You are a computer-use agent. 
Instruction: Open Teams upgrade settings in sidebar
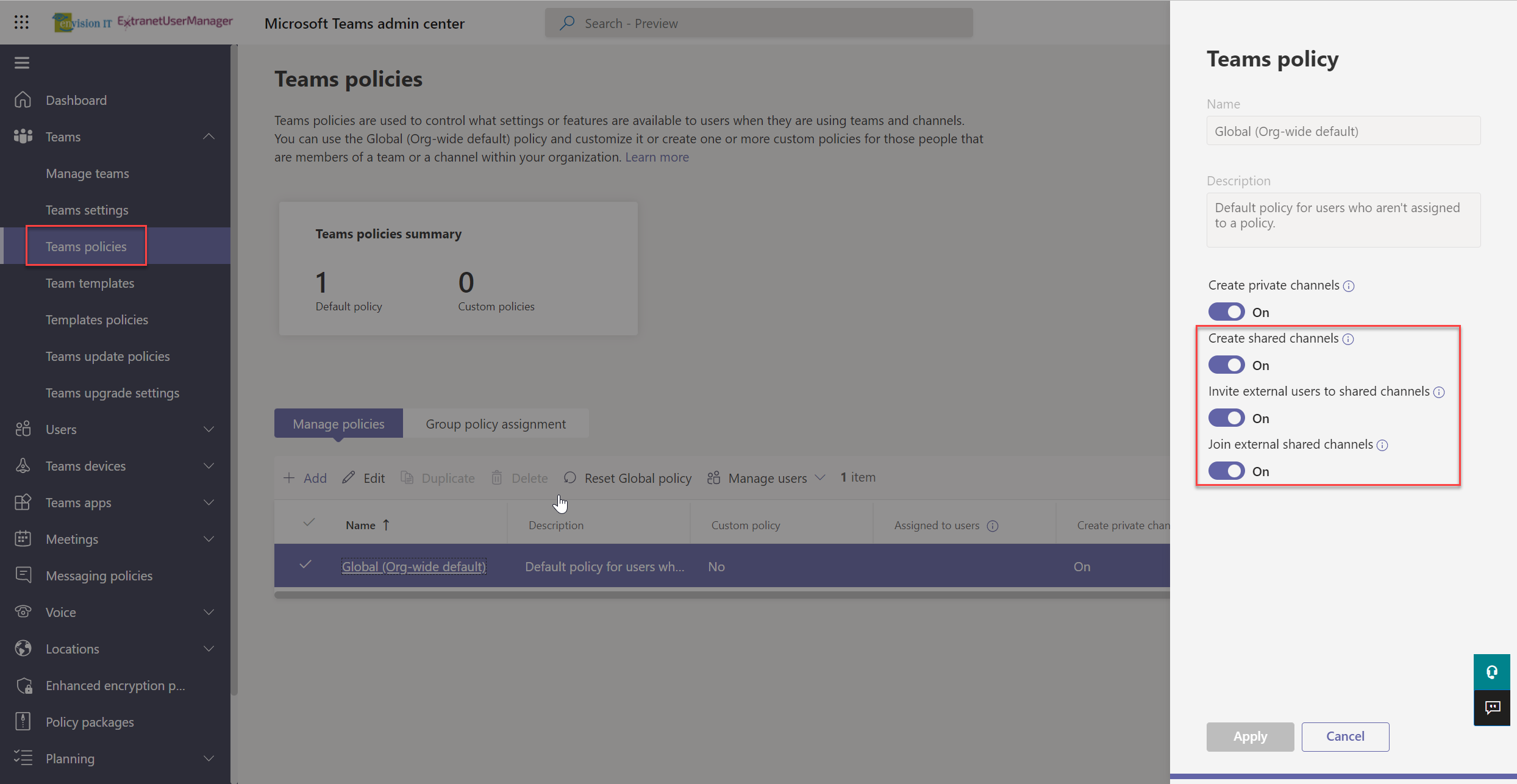click(x=112, y=393)
